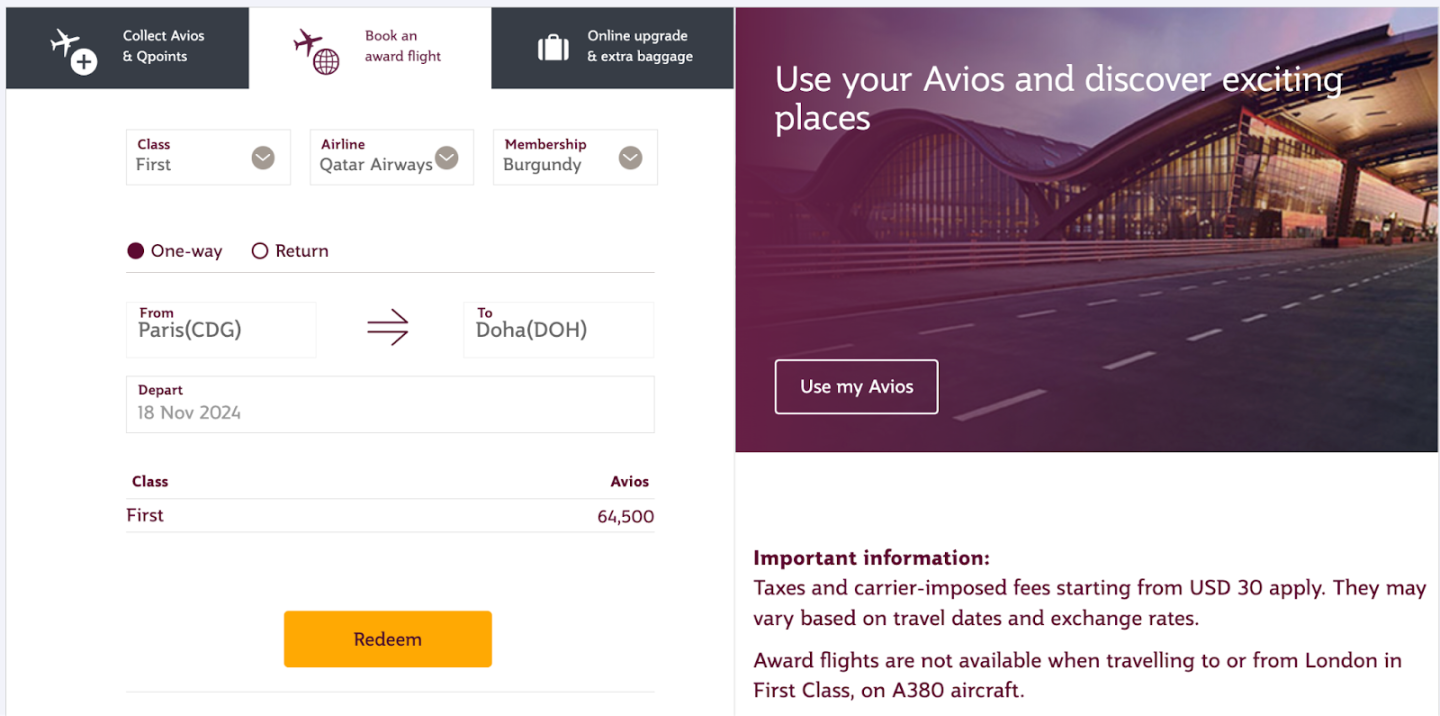Go to Online upgrade & extra baggage tab
Viewport: 1440px width, 716px height.
[x=639, y=47]
